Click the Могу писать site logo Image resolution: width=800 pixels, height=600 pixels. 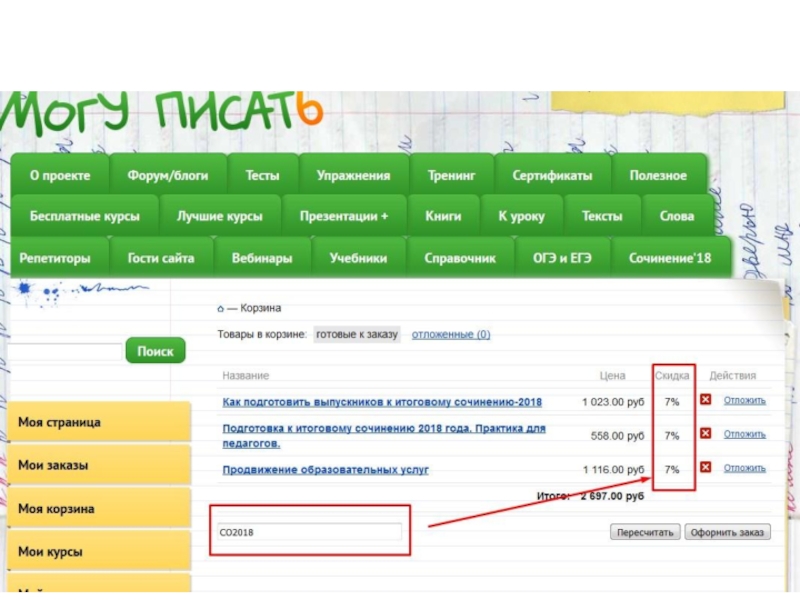coord(162,112)
